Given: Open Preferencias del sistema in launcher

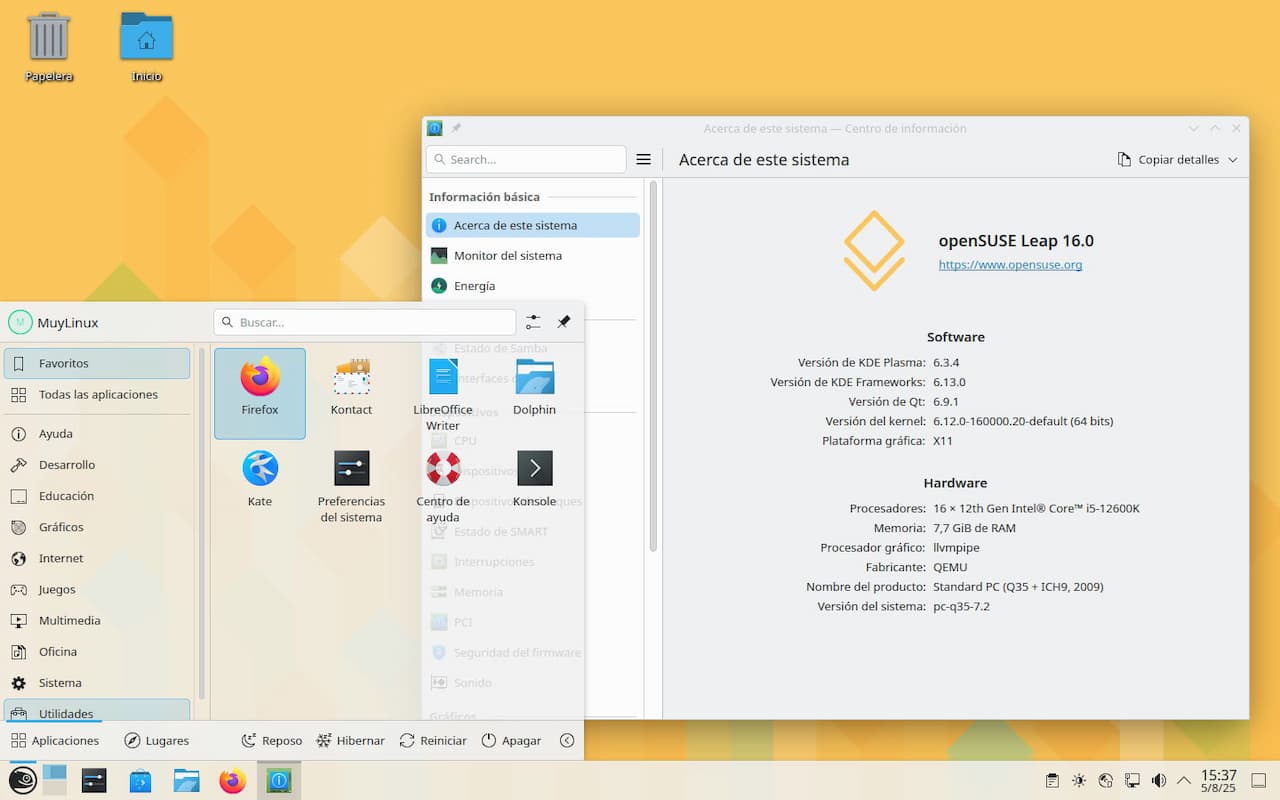Looking at the screenshot, I should [351, 469].
